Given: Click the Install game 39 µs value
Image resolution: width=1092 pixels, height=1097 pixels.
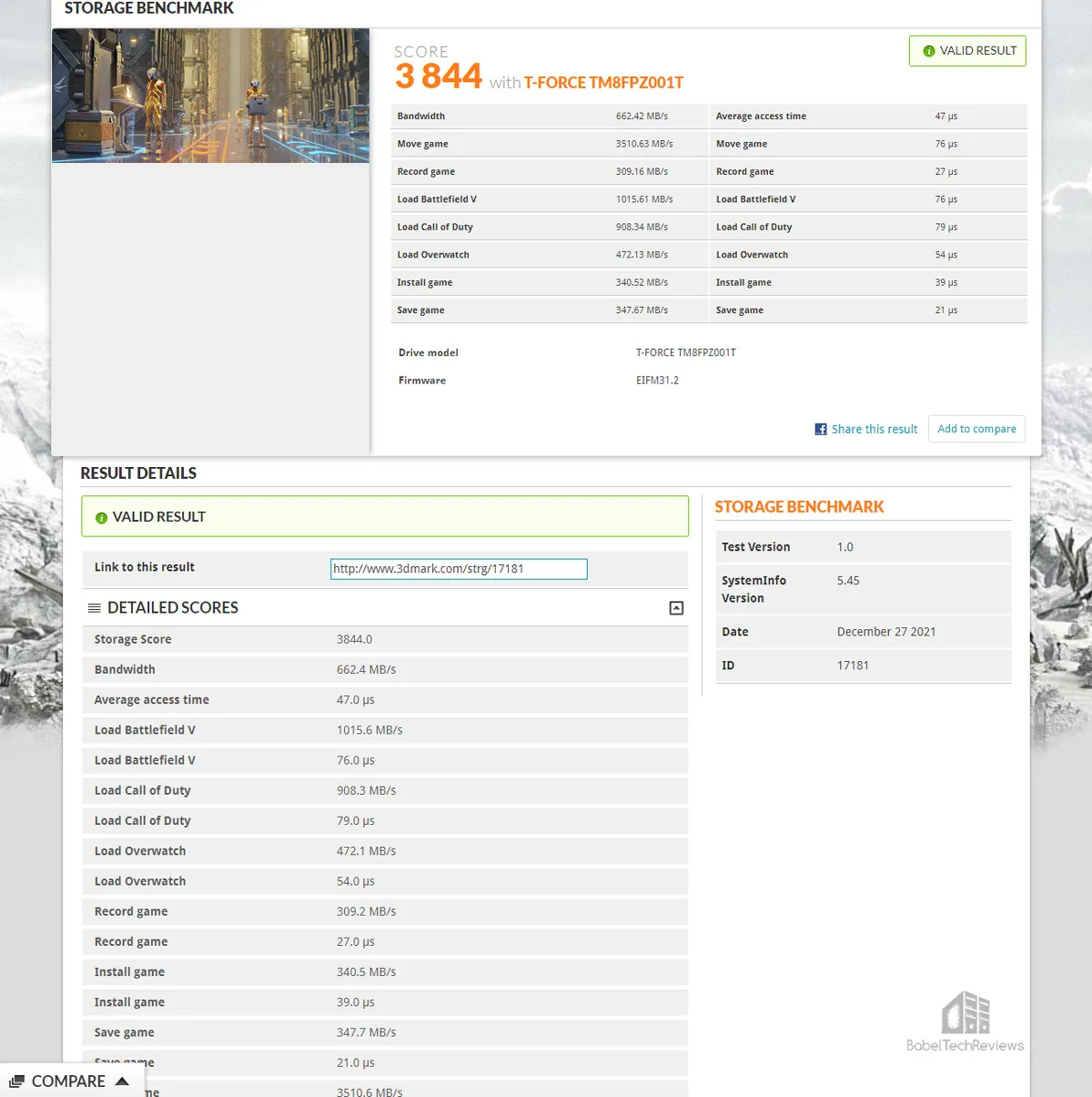Looking at the screenshot, I should coord(946,283).
